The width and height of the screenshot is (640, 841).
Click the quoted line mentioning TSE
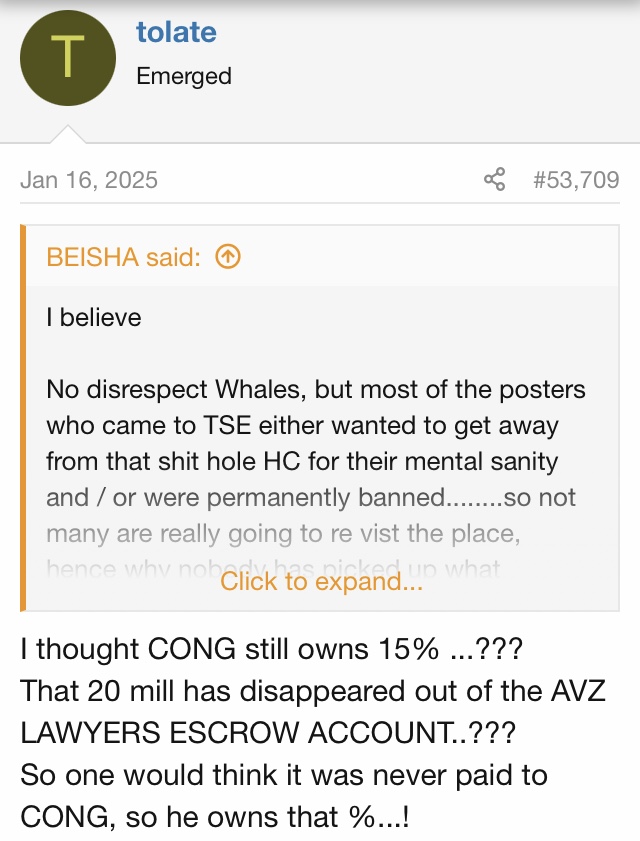pyautogui.click(x=303, y=426)
